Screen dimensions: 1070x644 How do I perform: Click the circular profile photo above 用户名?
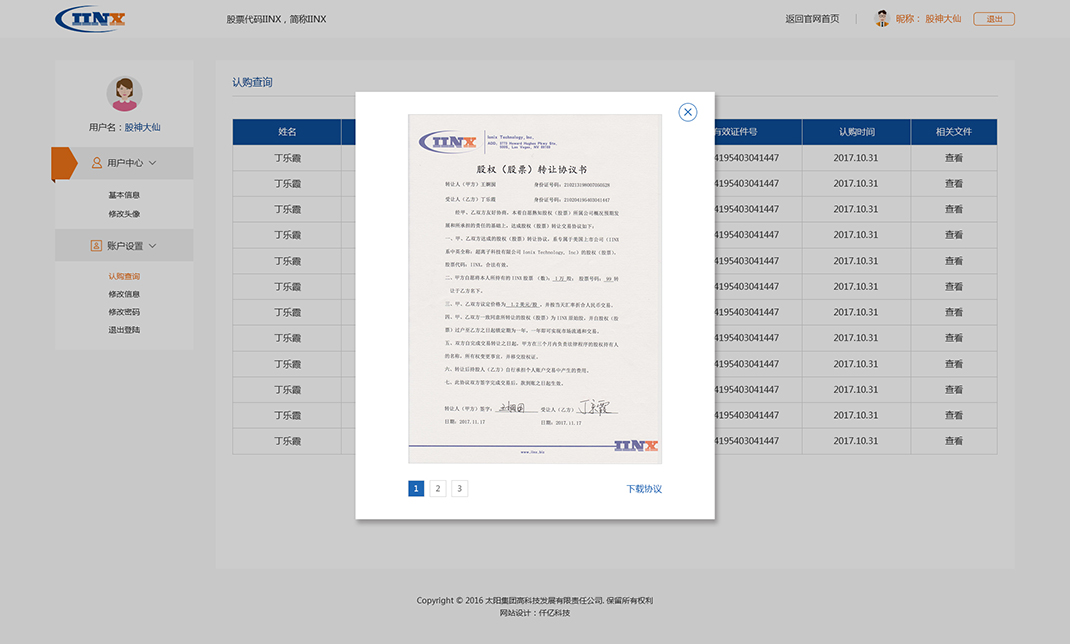pos(123,93)
